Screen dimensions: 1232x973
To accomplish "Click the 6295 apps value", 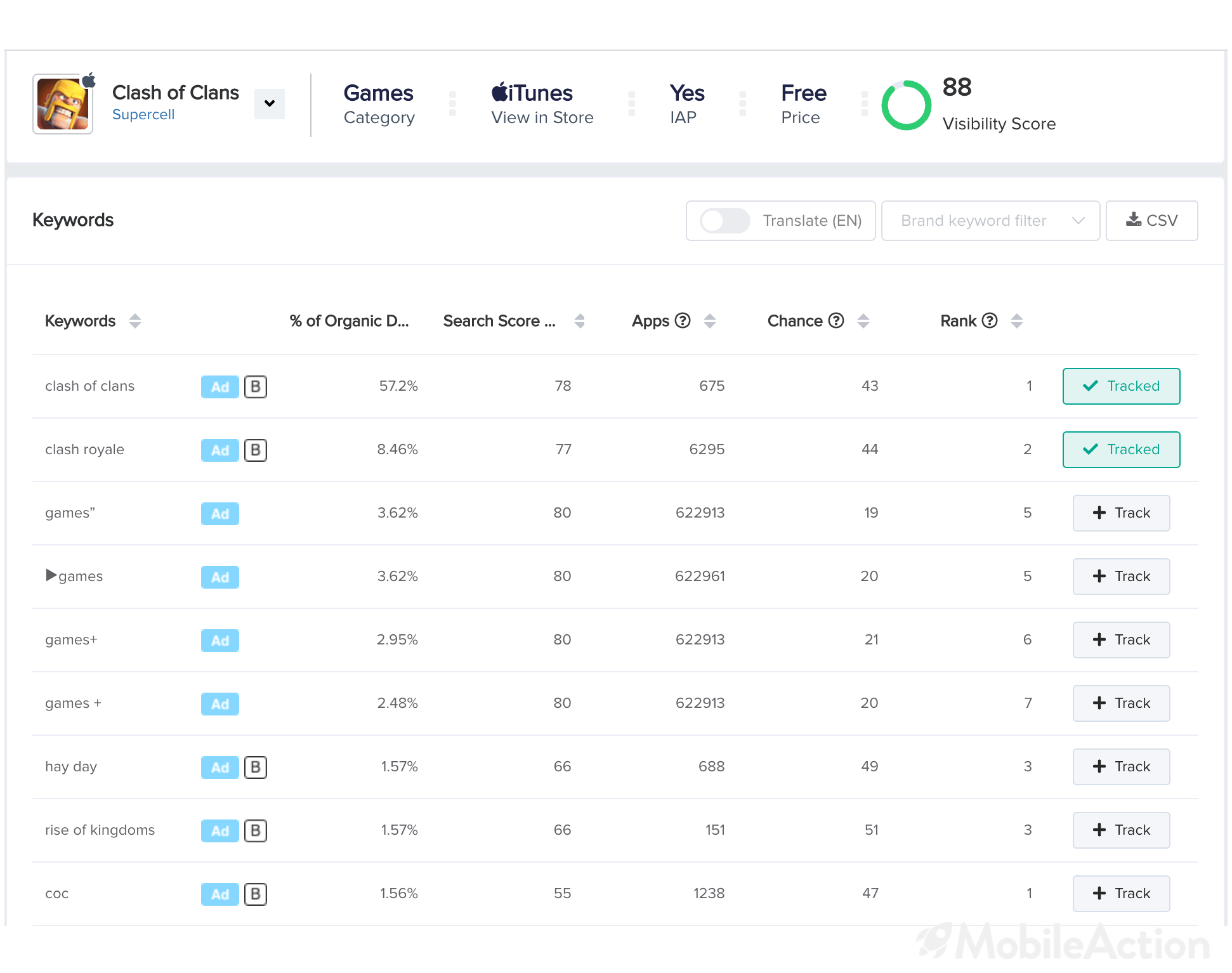I will [x=707, y=450].
